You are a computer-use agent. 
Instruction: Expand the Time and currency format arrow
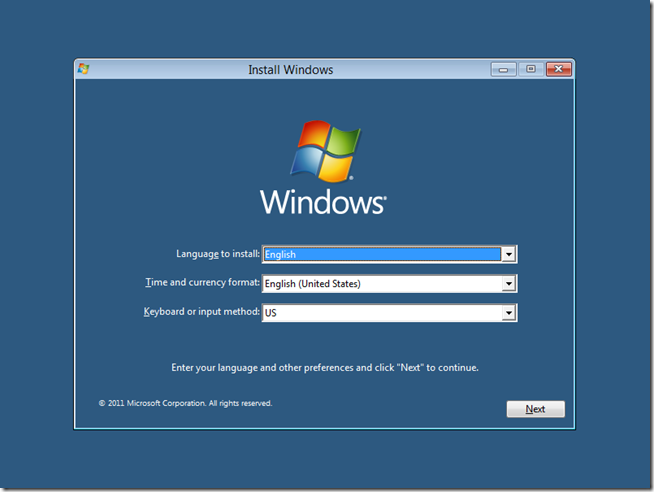(508, 284)
